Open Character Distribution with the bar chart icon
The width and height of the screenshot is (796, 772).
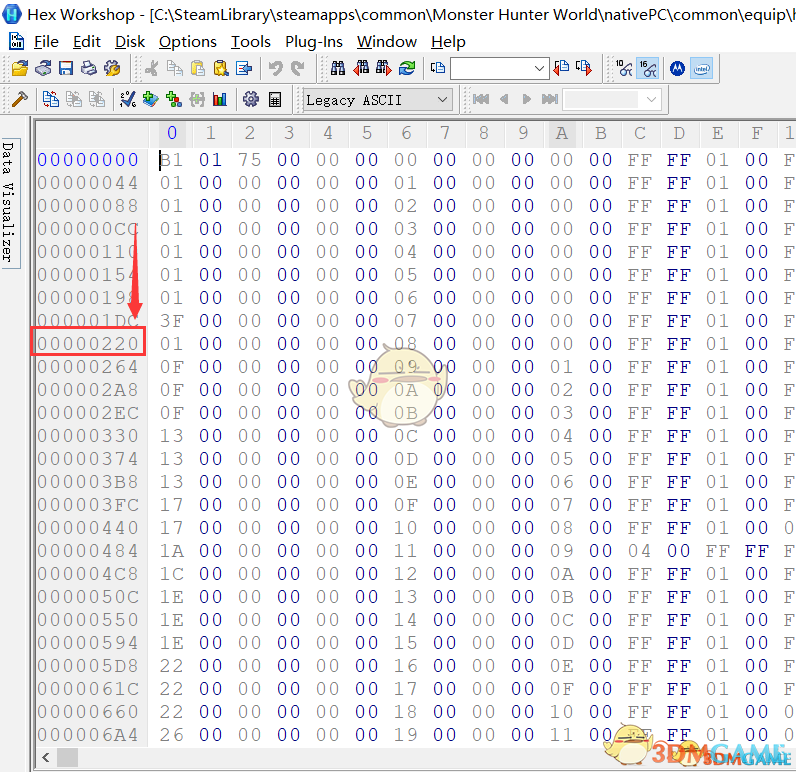click(x=220, y=99)
